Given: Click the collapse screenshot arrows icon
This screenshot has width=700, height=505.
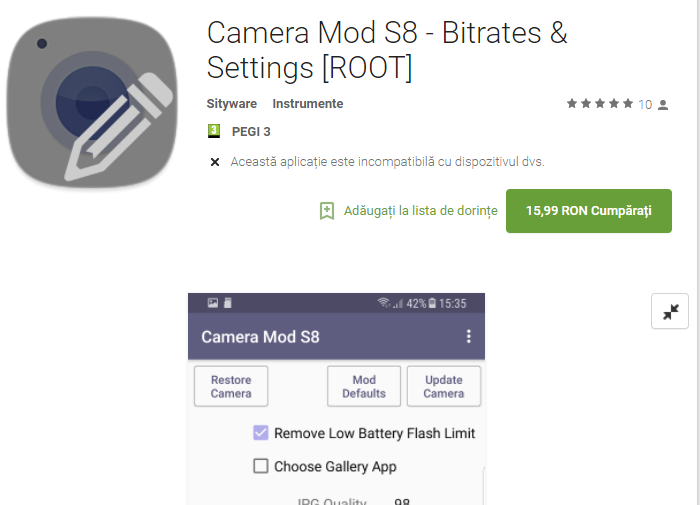Looking at the screenshot, I should pyautogui.click(x=670, y=312).
